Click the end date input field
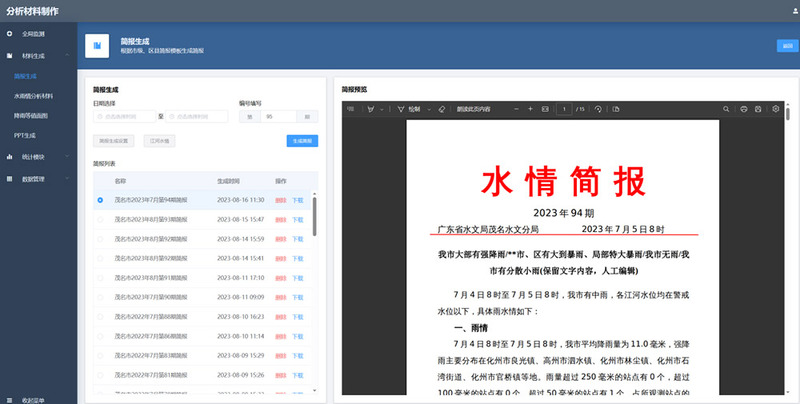The image size is (800, 404). [196, 116]
